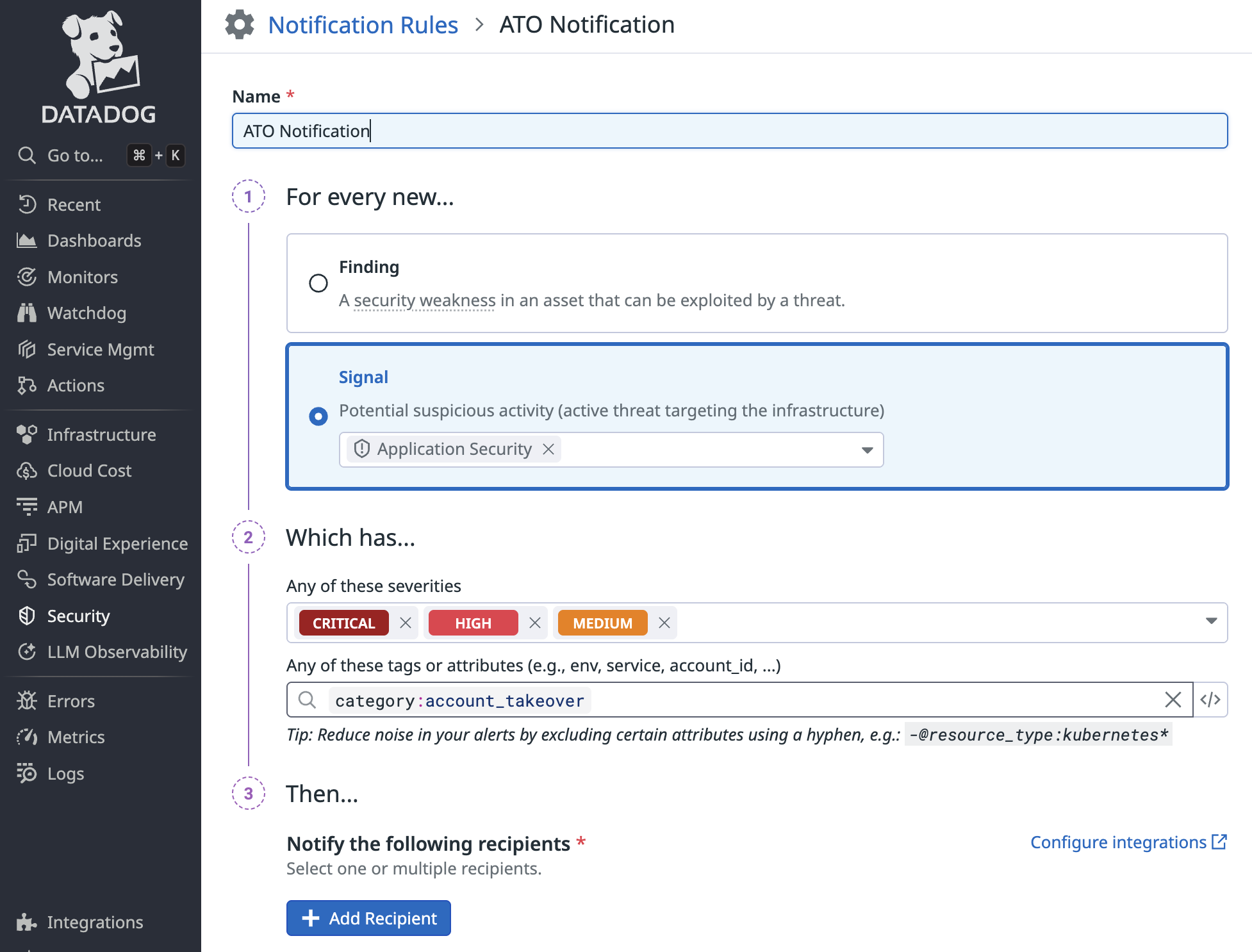
Task: Click the code view toggle icon
Action: point(1210,700)
